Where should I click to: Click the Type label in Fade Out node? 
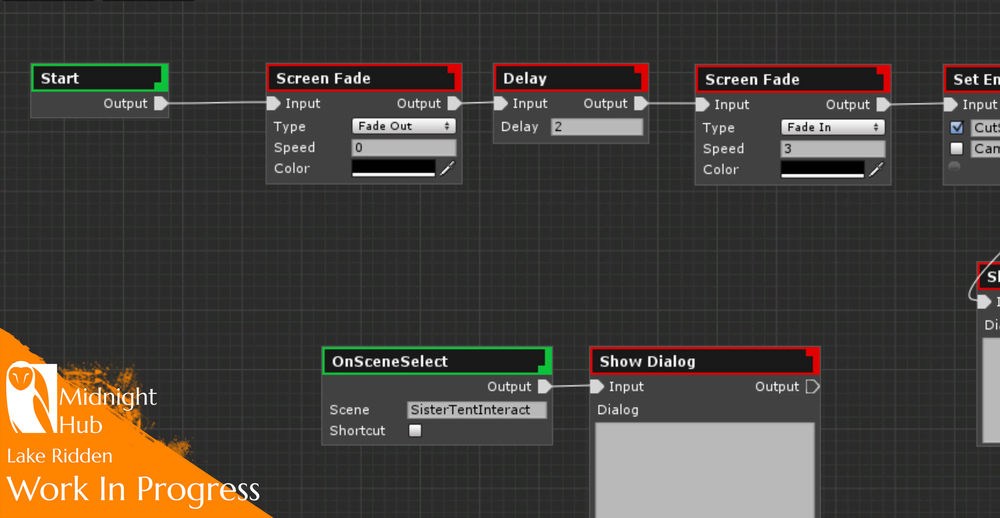tap(290, 126)
